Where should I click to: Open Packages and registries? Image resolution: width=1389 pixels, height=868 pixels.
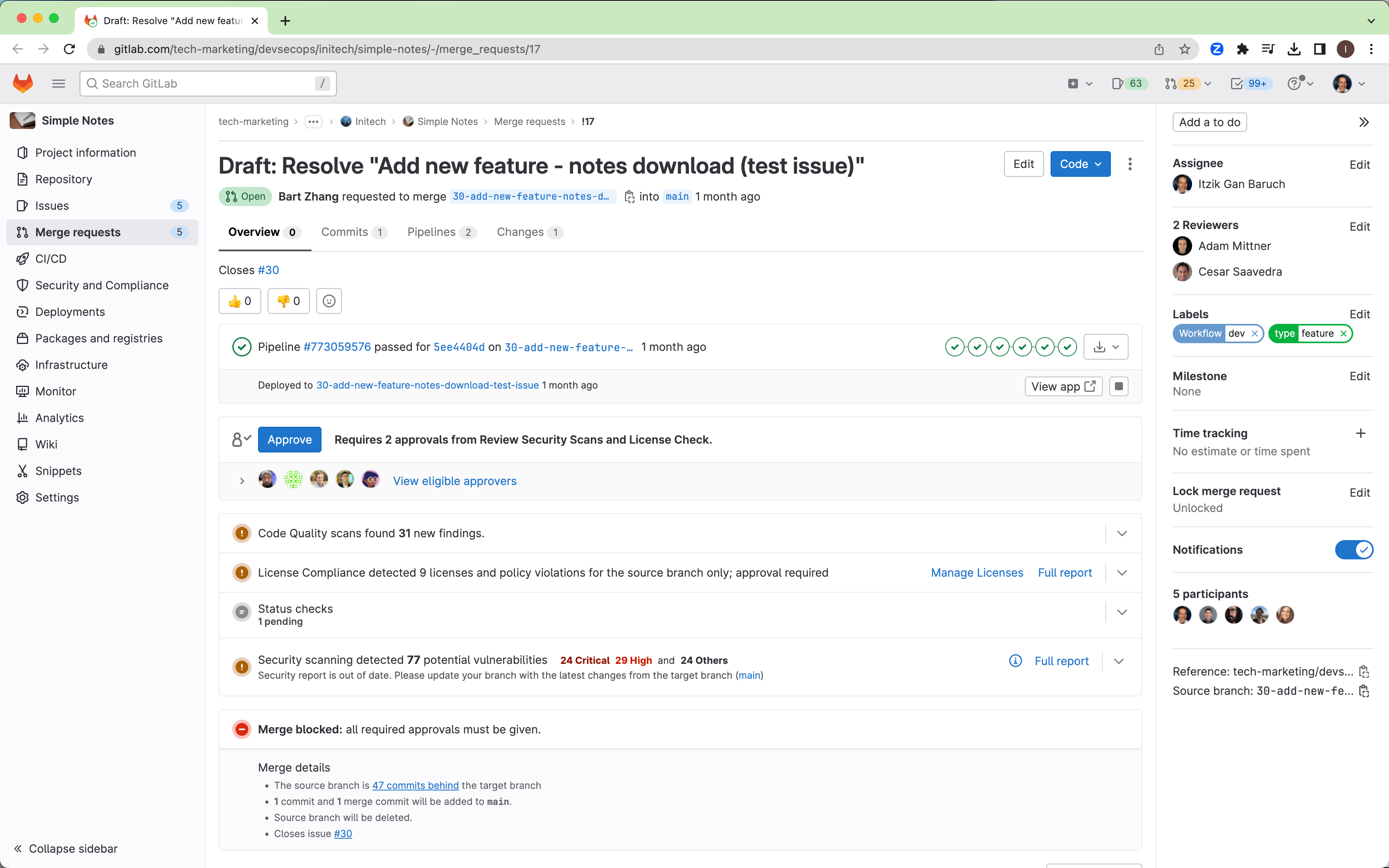pos(99,338)
